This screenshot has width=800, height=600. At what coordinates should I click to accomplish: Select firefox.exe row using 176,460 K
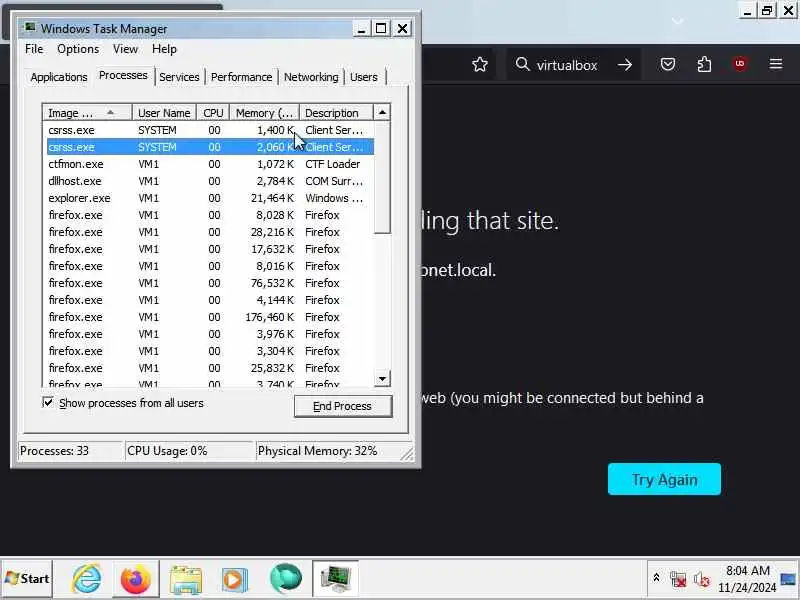(210, 317)
